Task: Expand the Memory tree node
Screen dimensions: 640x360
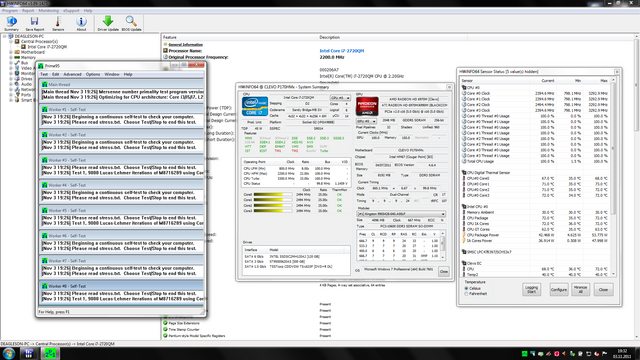Action: (11, 58)
